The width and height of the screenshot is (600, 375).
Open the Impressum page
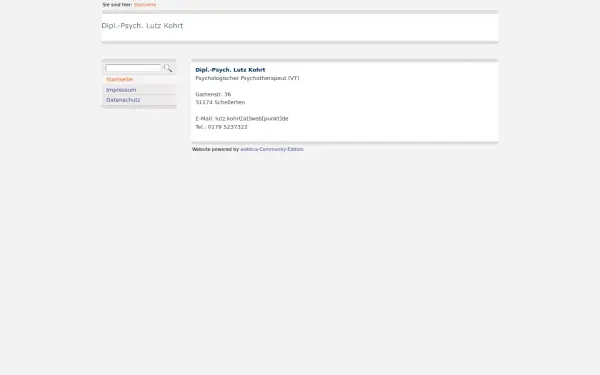(x=121, y=90)
